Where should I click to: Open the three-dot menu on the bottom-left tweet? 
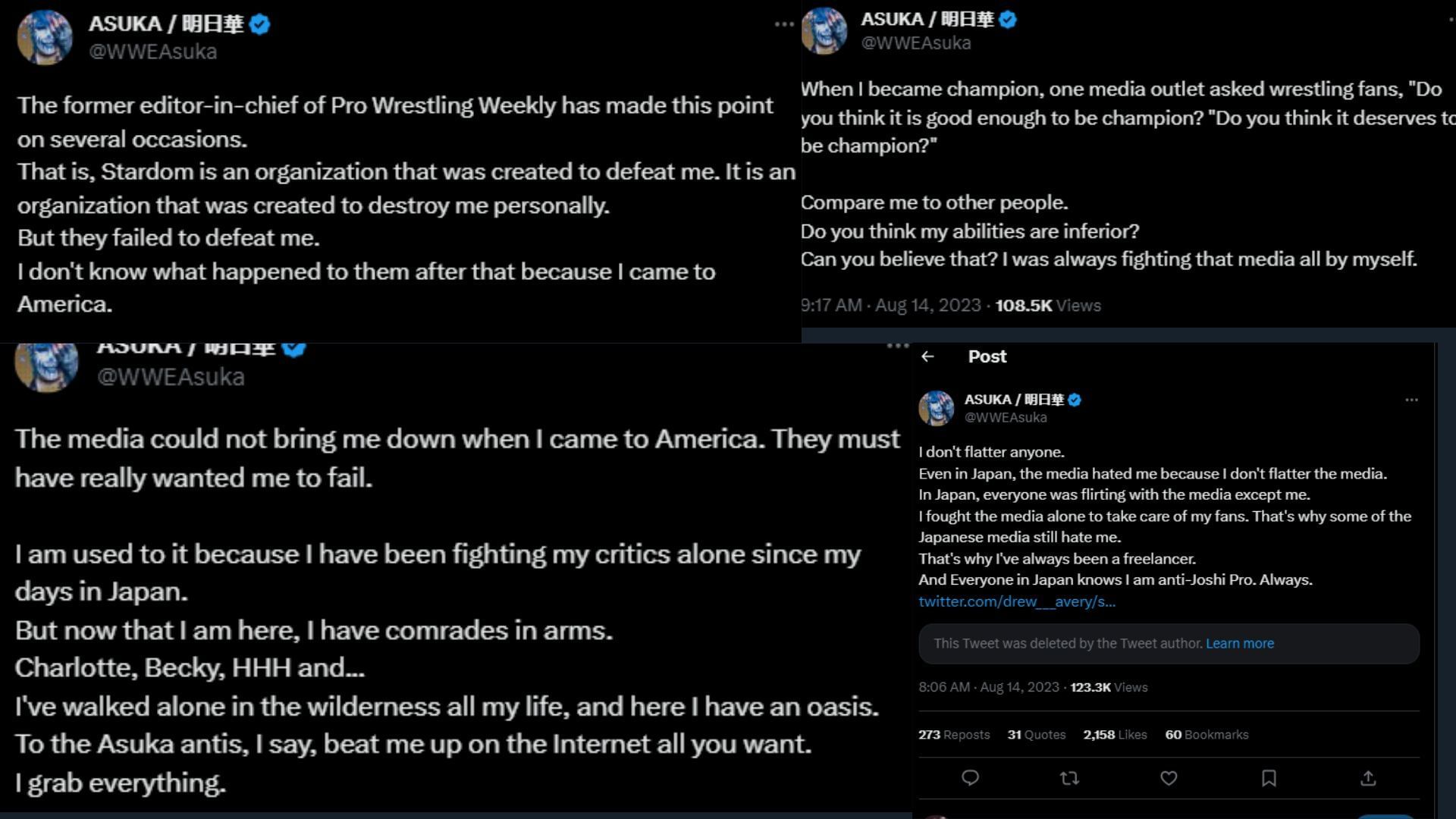coord(898,347)
